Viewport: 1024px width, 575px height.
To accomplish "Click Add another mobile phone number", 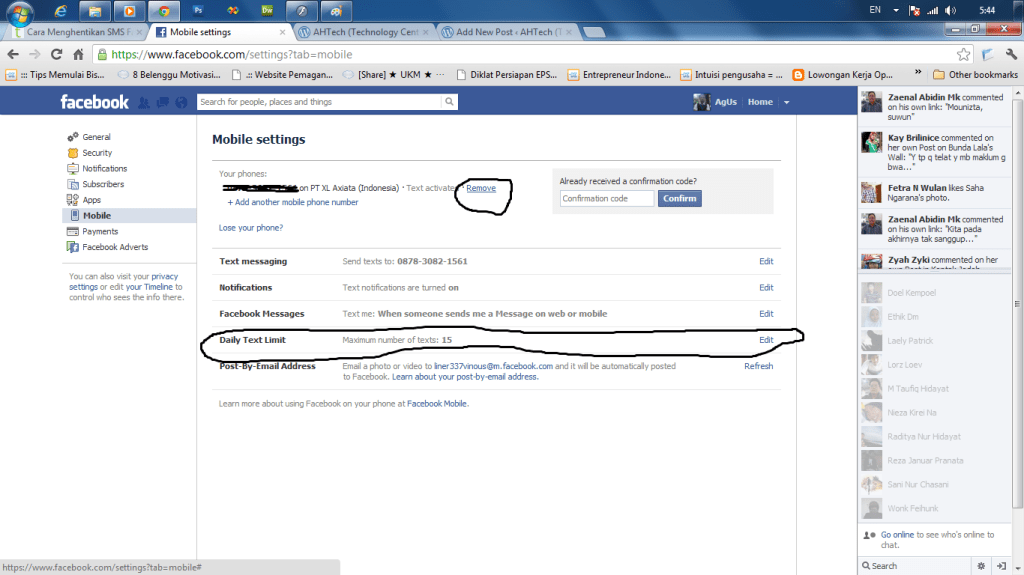I will [x=293, y=203].
